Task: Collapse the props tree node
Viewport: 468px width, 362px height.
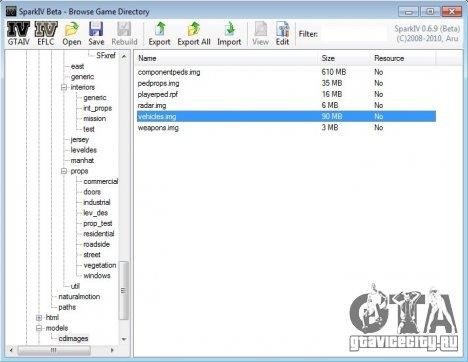Action: pos(64,171)
